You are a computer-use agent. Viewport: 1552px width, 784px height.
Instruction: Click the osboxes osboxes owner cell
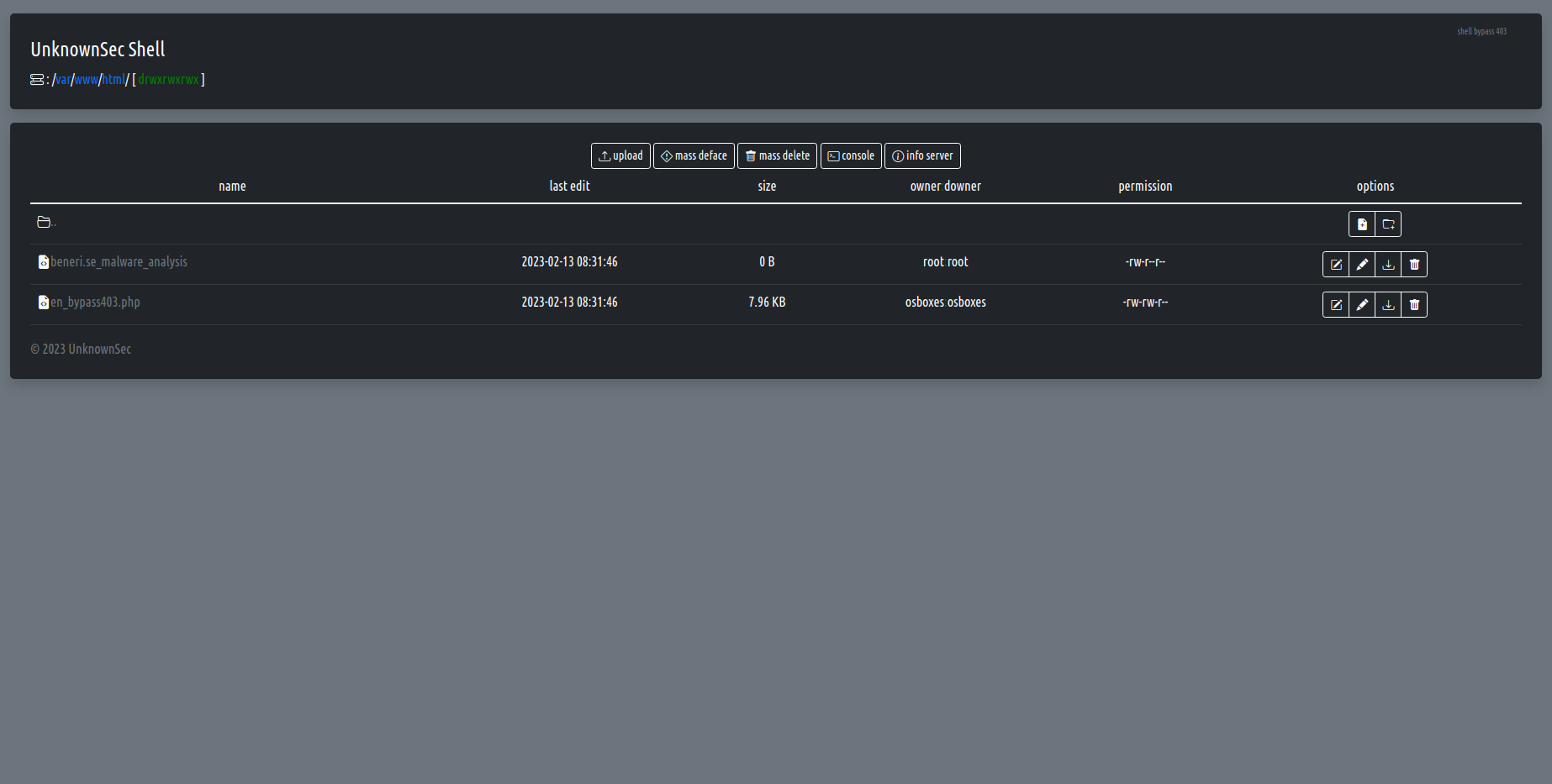(945, 303)
